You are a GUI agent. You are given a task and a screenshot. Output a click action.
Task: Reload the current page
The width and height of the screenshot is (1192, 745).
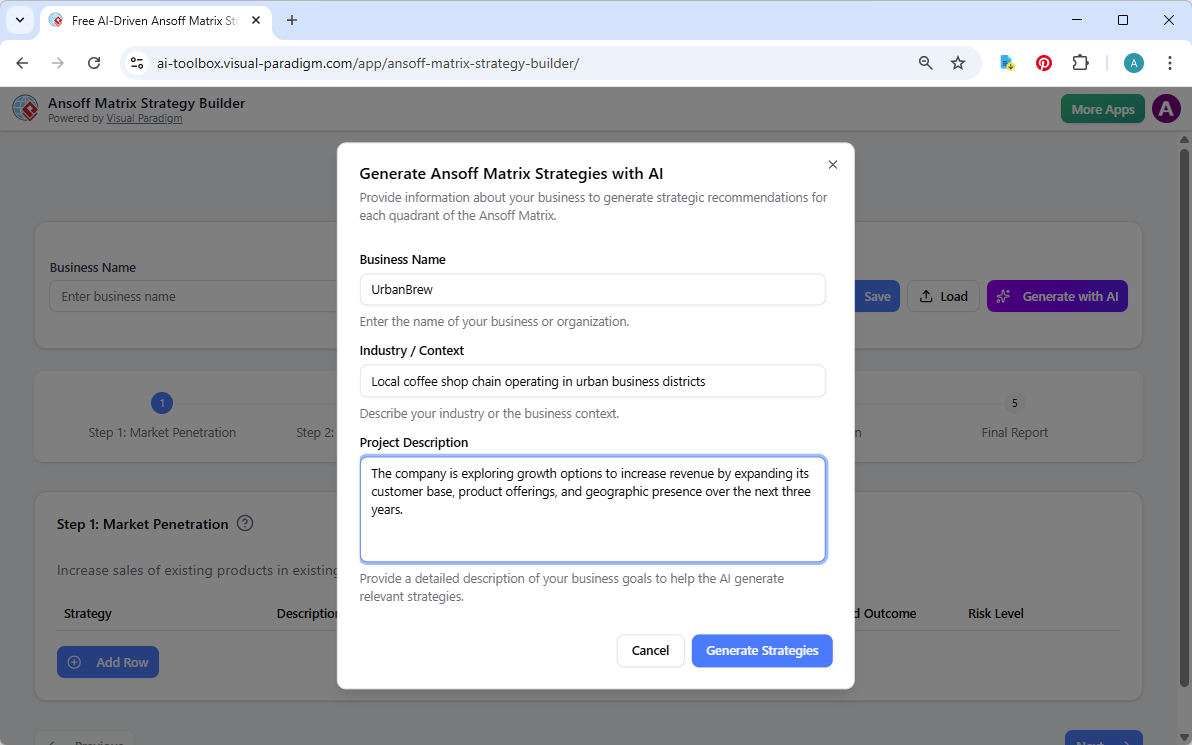pyautogui.click(x=94, y=62)
